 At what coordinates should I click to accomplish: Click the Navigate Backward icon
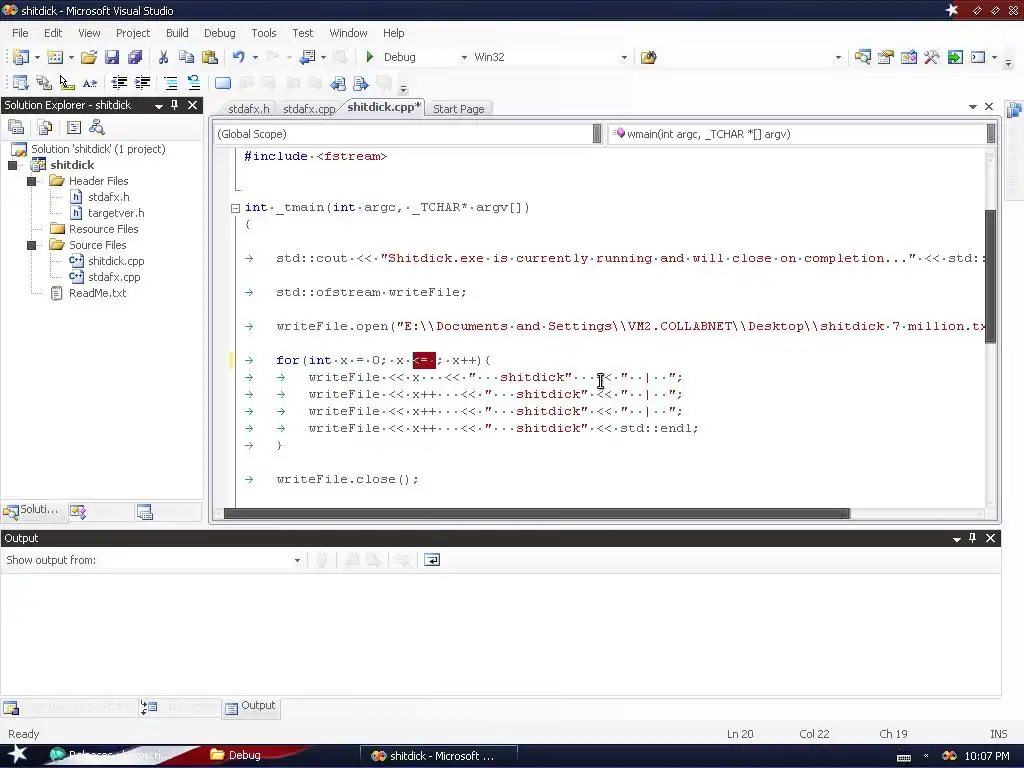click(x=307, y=57)
